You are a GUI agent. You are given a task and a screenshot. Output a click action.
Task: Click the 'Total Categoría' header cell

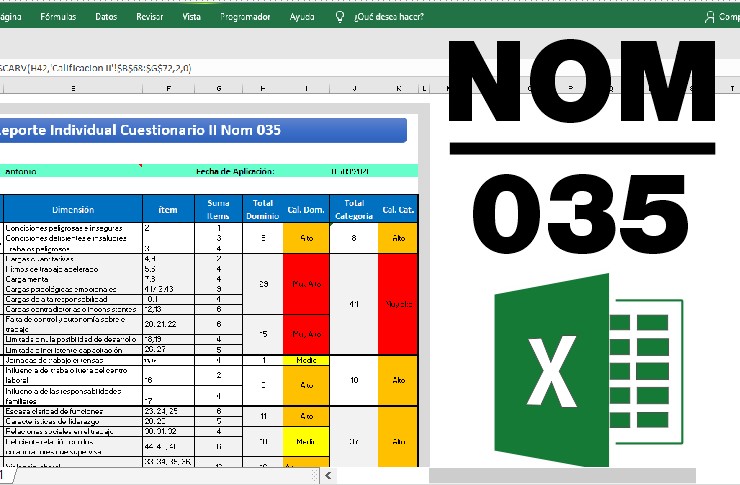pos(354,209)
